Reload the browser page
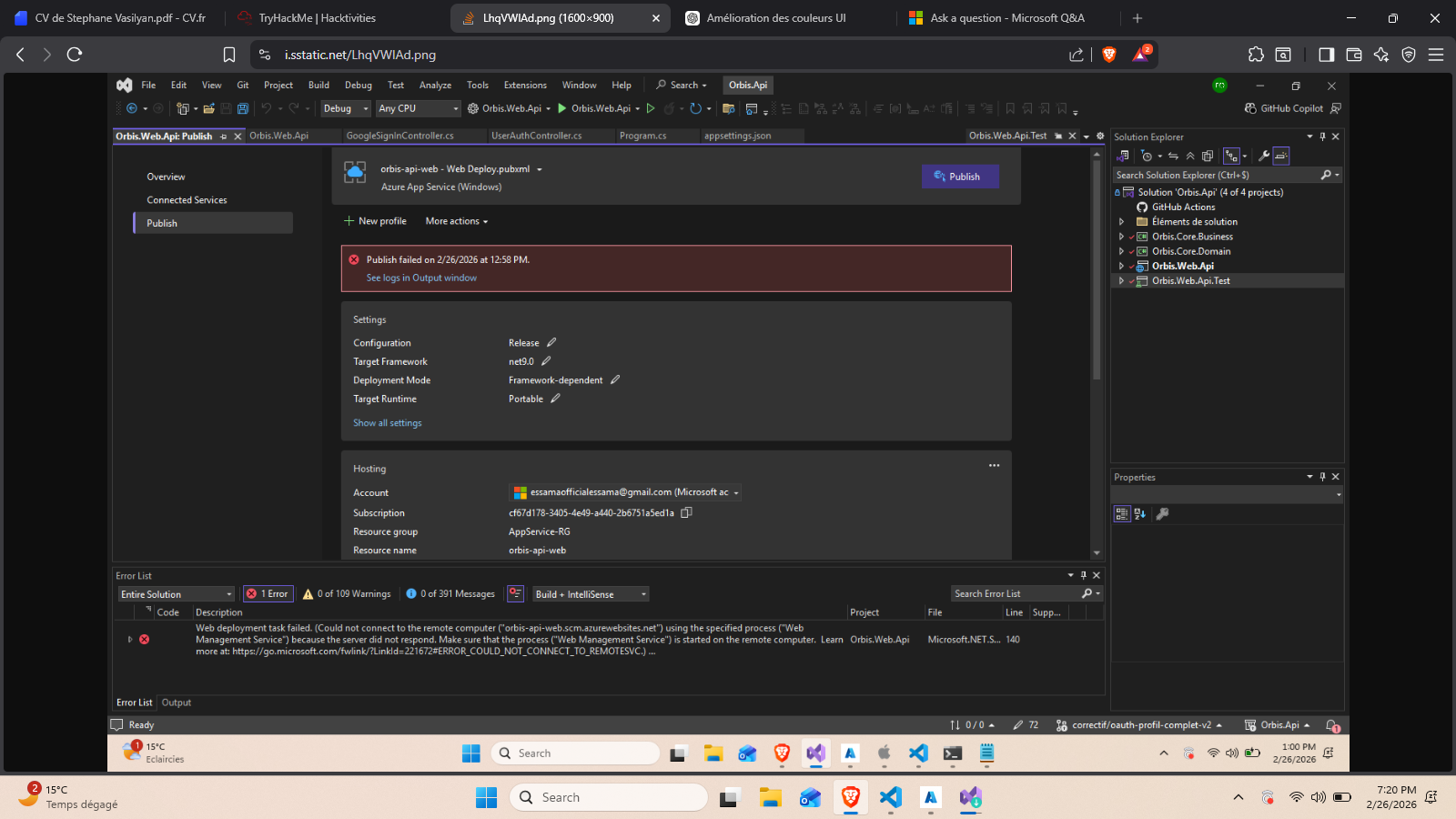 click(75, 55)
